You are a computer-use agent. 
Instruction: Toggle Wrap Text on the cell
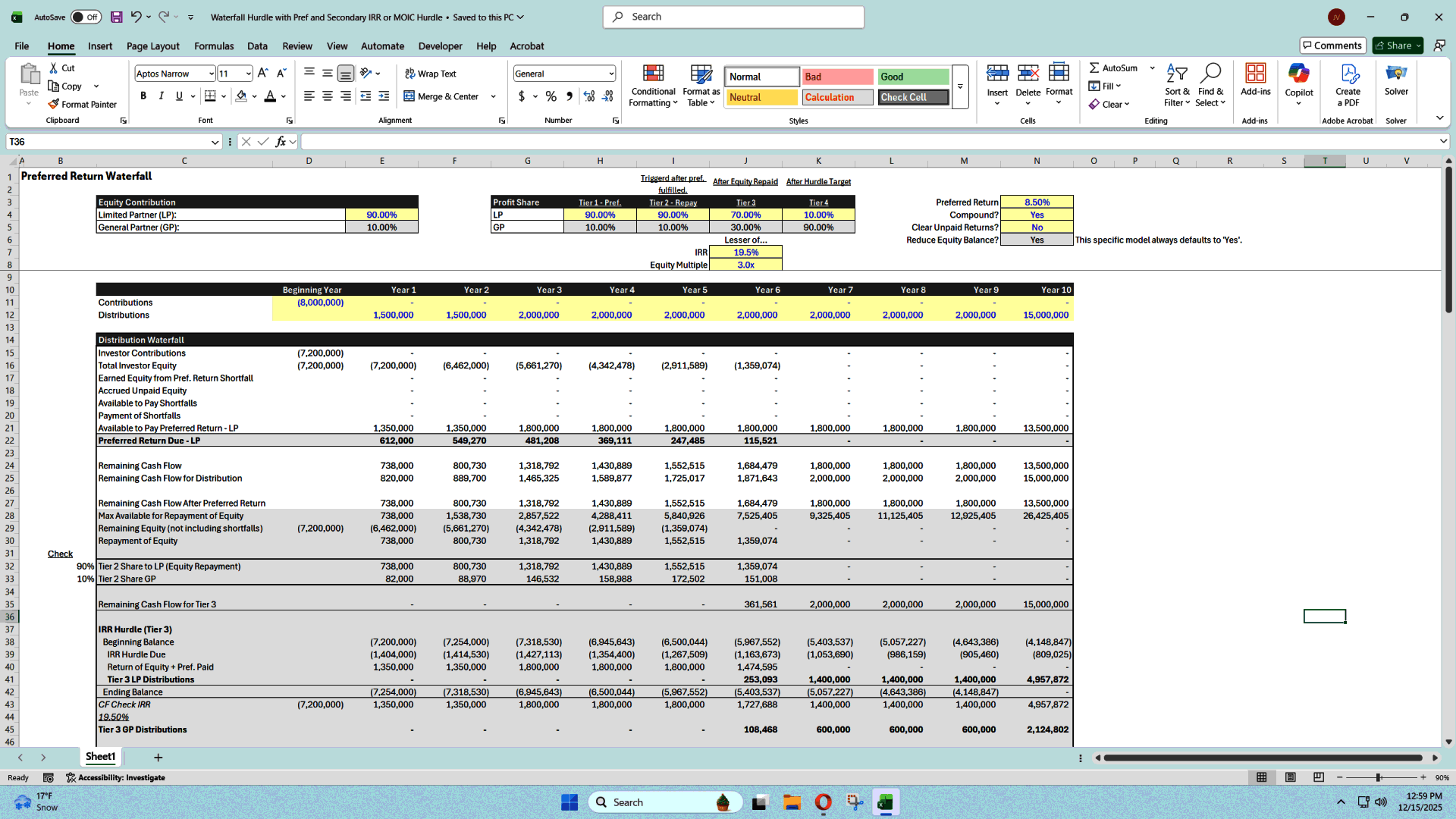click(429, 74)
